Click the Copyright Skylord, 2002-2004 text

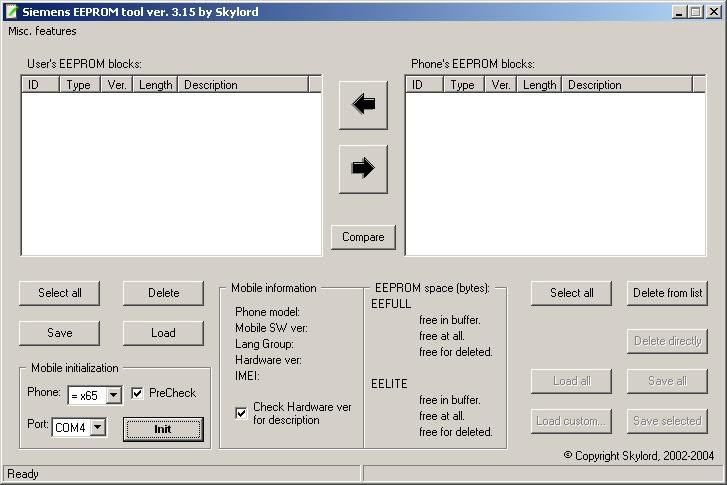639,456
